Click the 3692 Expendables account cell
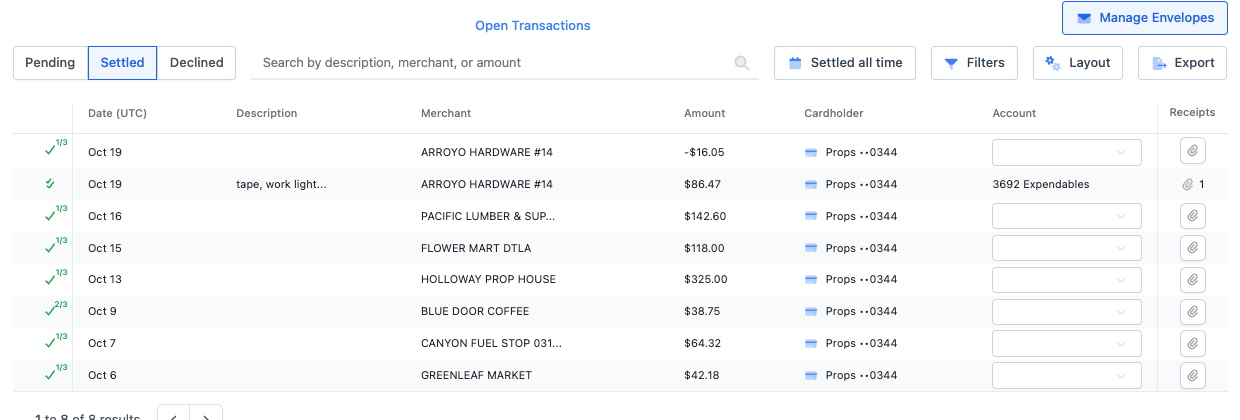The width and height of the screenshot is (1240, 420). pyautogui.click(x=1041, y=184)
